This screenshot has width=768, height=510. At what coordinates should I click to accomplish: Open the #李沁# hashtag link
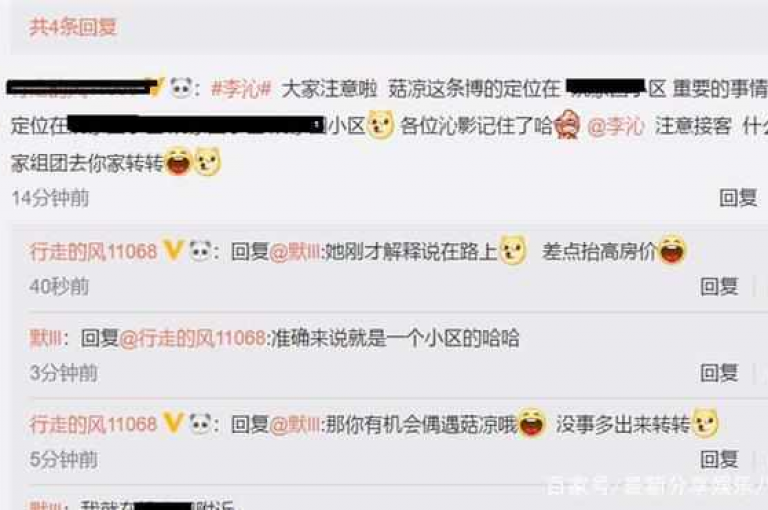click(x=241, y=90)
